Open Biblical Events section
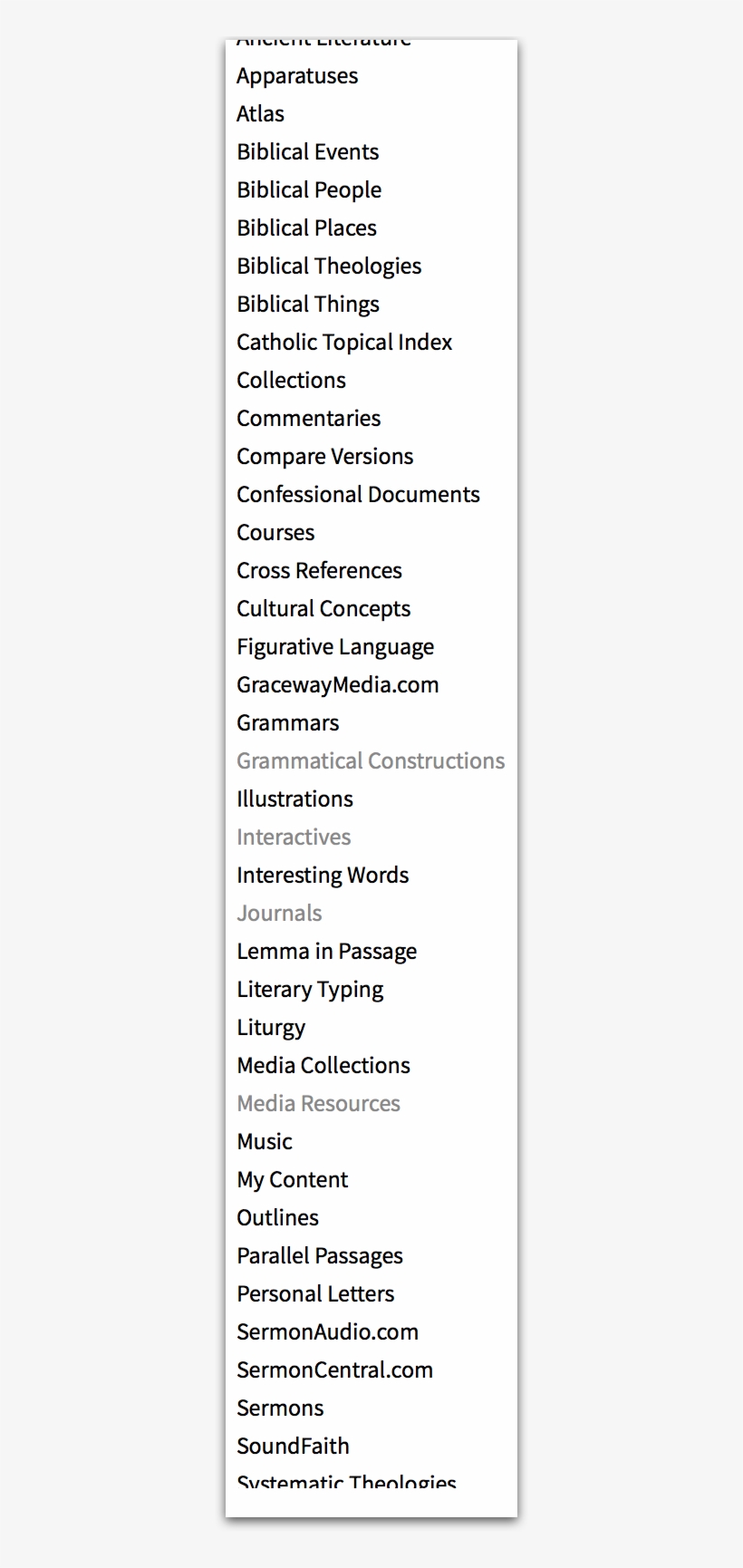 pos(307,152)
